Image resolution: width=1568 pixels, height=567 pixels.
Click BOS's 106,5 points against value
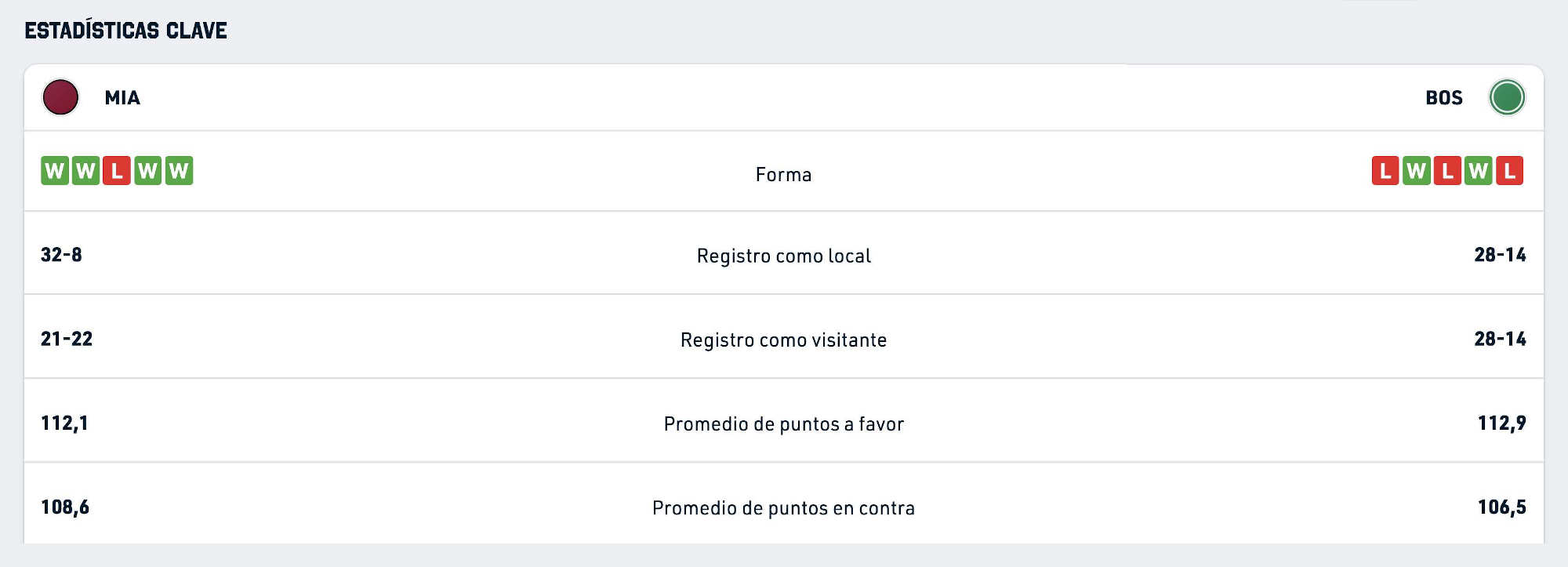tap(1502, 507)
